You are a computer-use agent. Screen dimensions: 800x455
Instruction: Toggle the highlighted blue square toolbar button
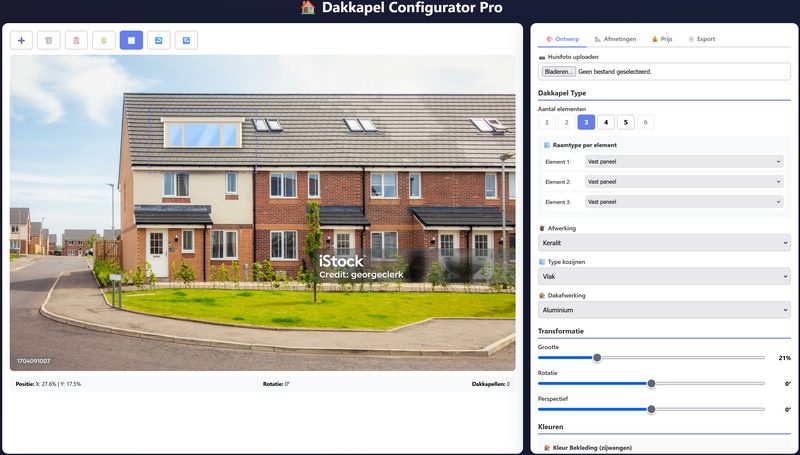click(132, 40)
